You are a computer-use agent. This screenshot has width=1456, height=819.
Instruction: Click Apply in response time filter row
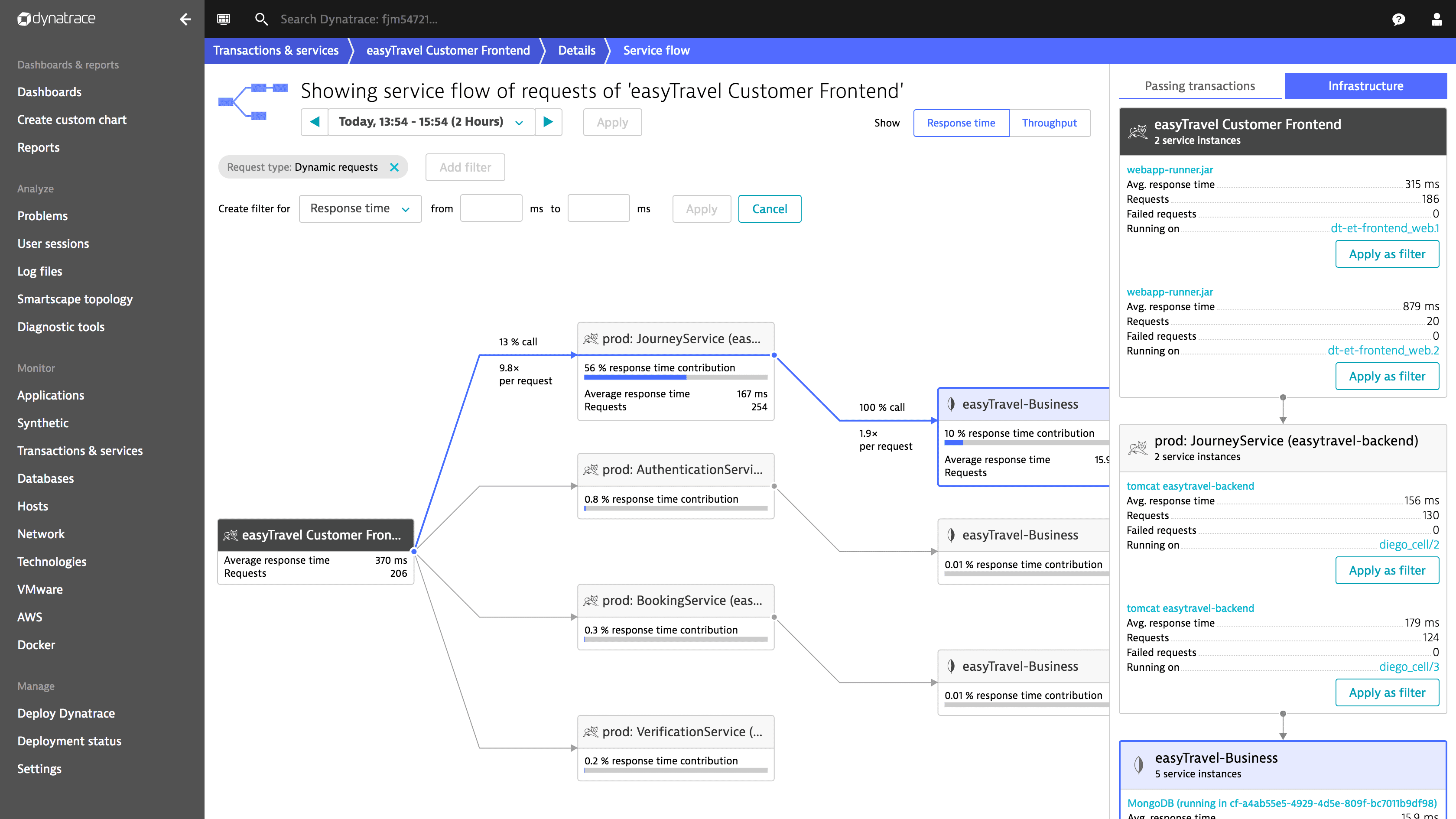click(x=702, y=208)
